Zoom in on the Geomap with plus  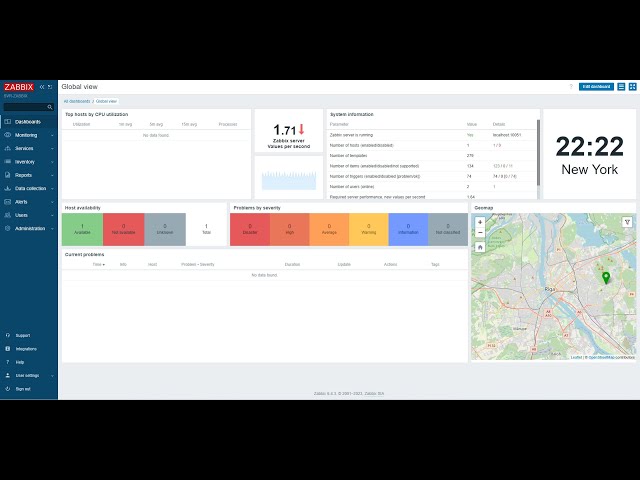click(x=480, y=222)
